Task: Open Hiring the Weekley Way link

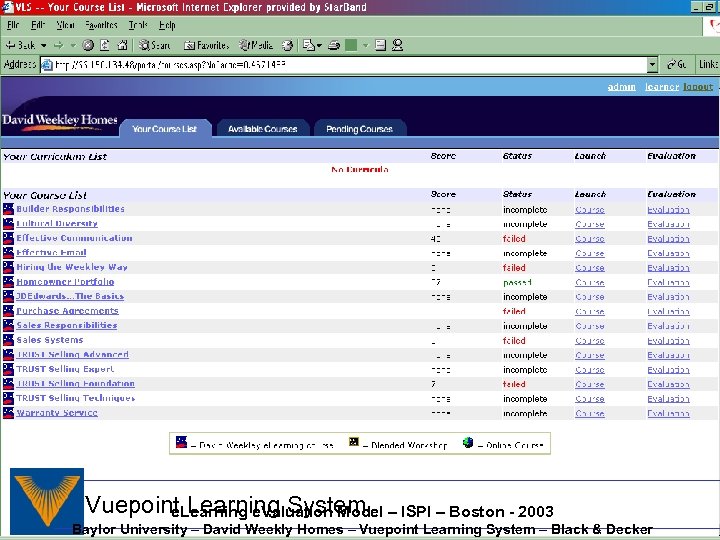Action: pyautogui.click(x=72, y=267)
